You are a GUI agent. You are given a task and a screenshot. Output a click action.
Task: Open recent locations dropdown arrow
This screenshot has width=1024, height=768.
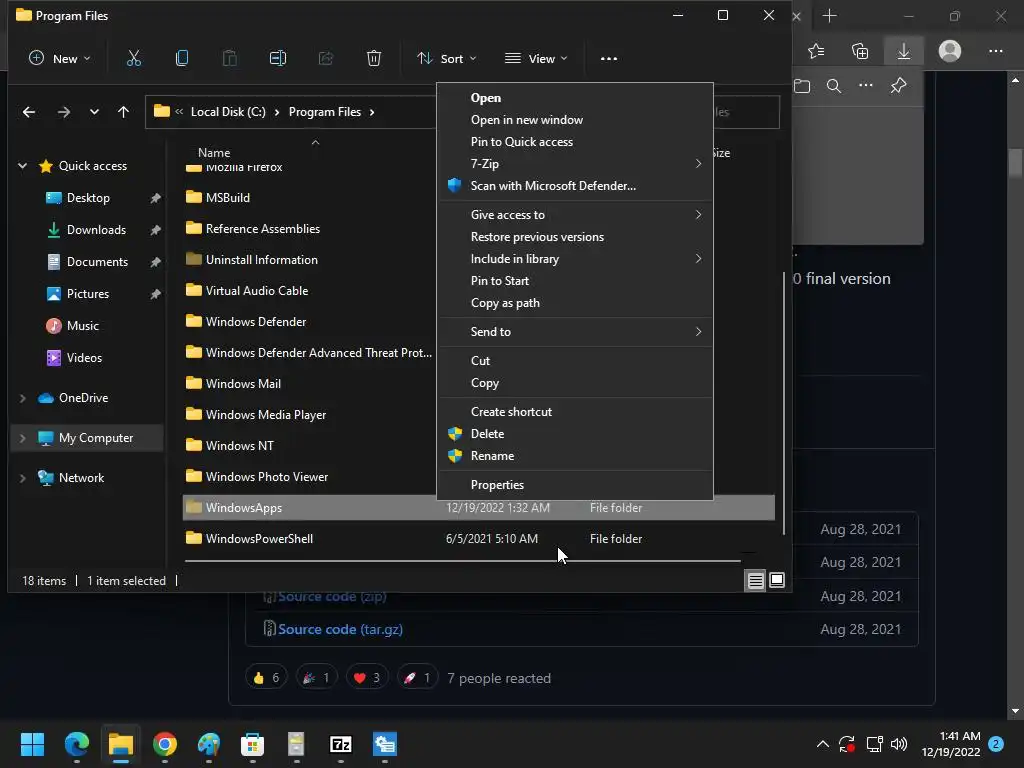(94, 112)
